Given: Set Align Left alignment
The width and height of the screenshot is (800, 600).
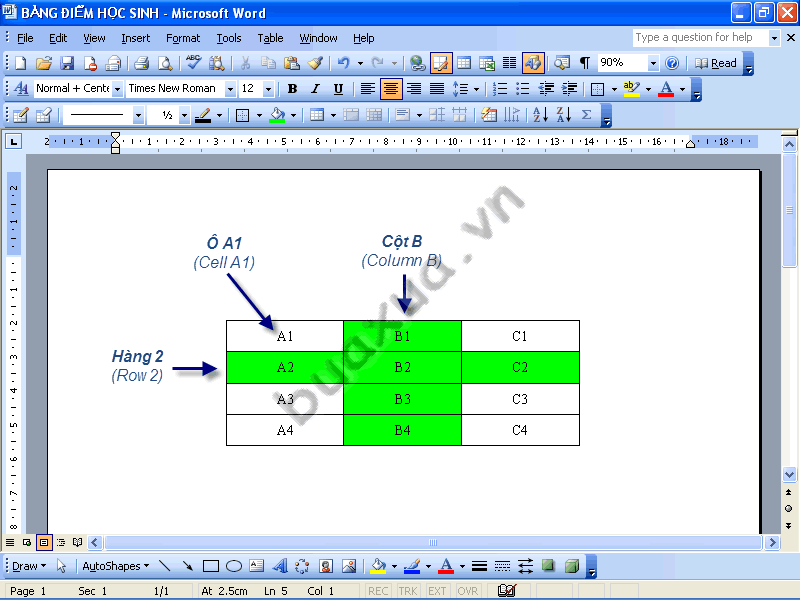Looking at the screenshot, I should tap(367, 89).
